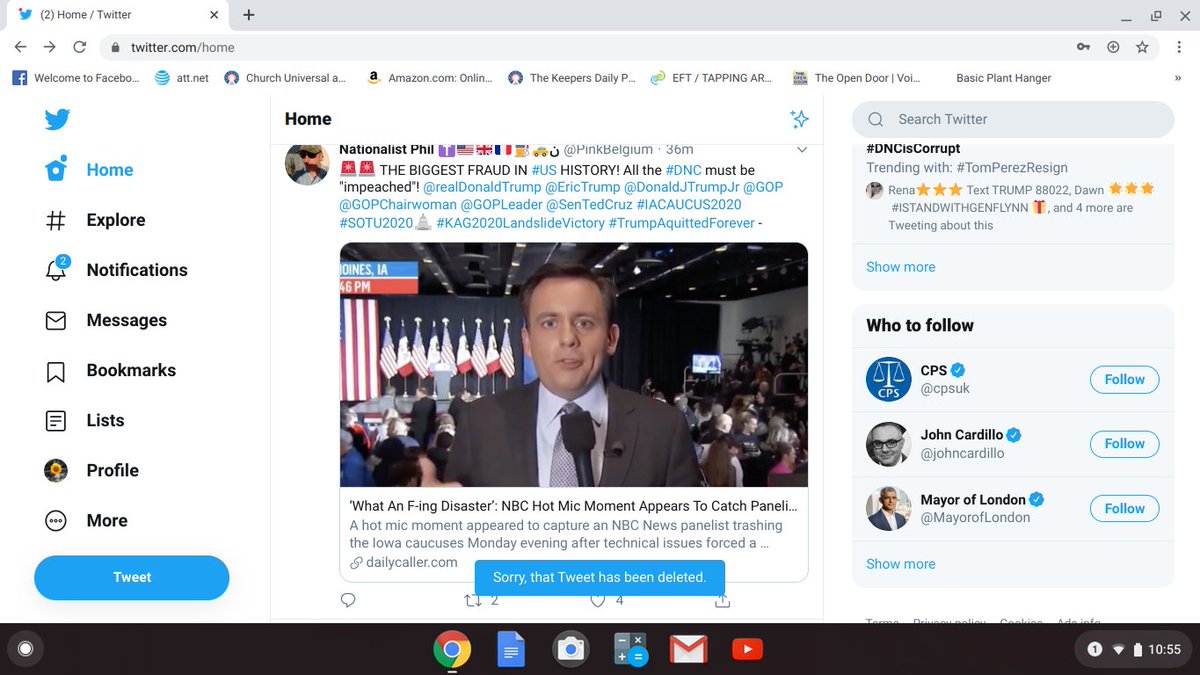
Task: Click the Twitter bird logo
Action: pyautogui.click(x=57, y=119)
